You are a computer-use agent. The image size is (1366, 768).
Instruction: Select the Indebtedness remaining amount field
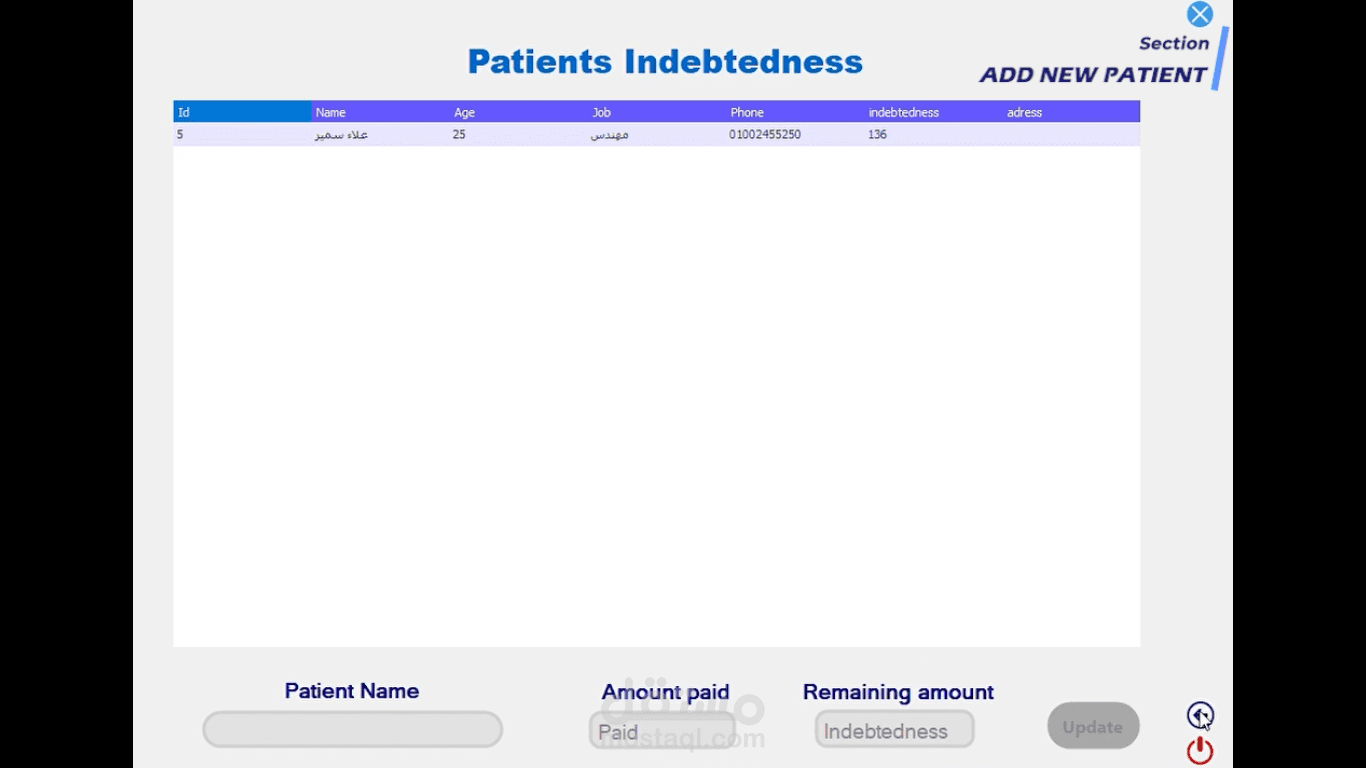pyautogui.click(x=894, y=730)
